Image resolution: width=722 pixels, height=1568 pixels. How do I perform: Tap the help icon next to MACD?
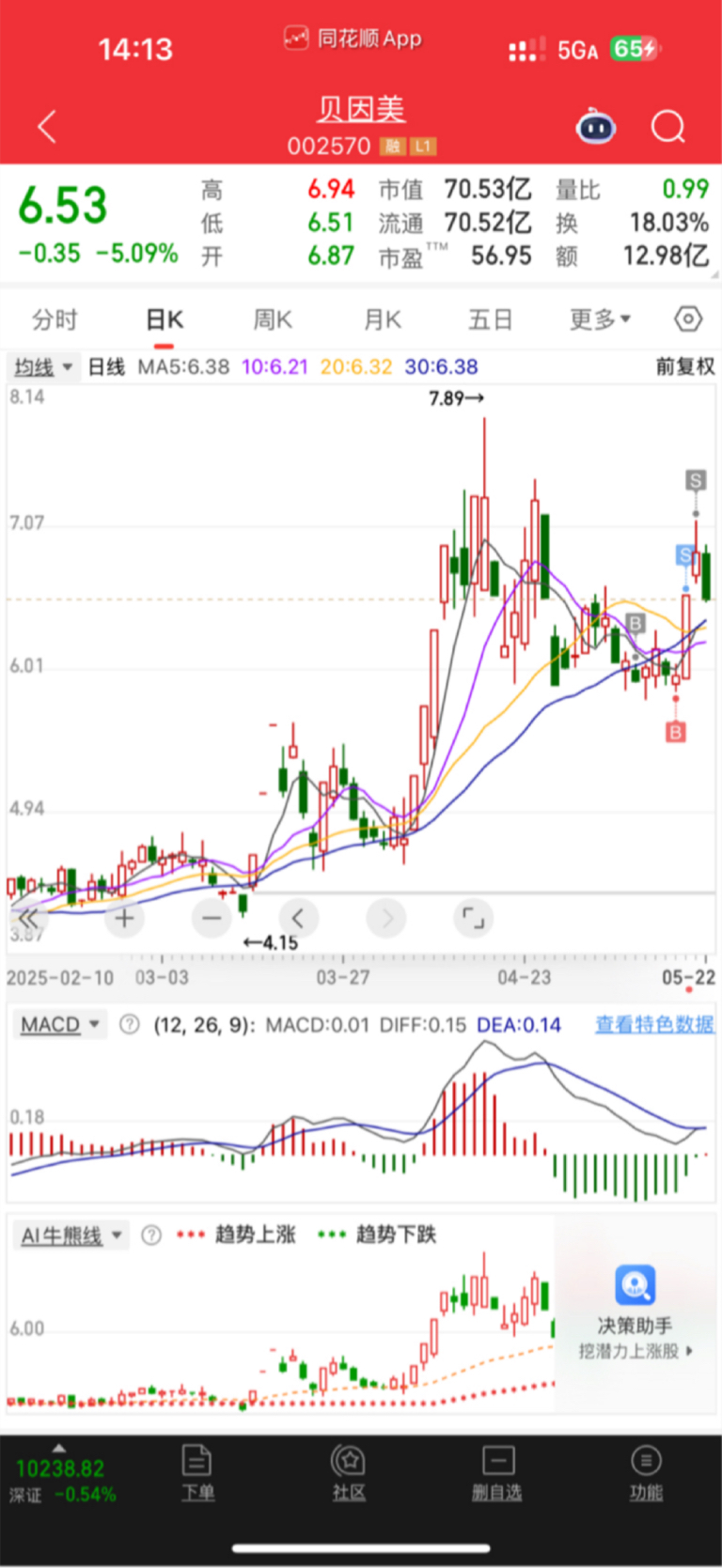130,1024
